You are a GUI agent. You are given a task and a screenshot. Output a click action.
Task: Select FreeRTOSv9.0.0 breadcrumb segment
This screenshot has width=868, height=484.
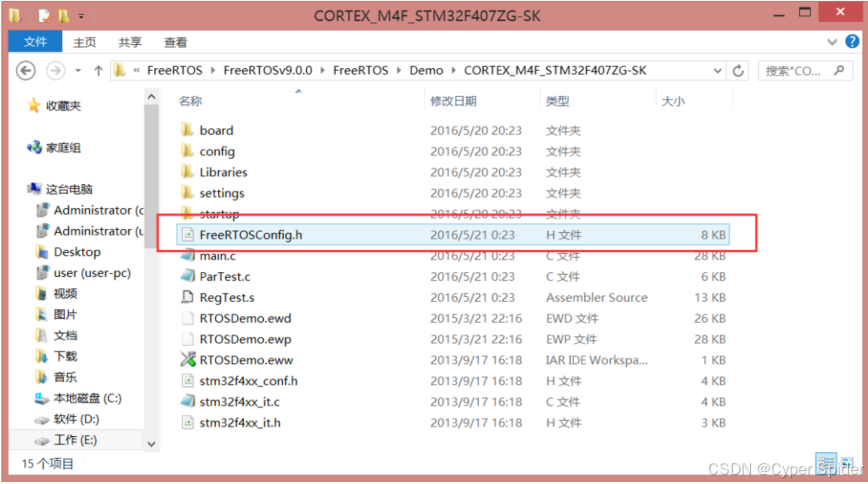pyautogui.click(x=267, y=70)
